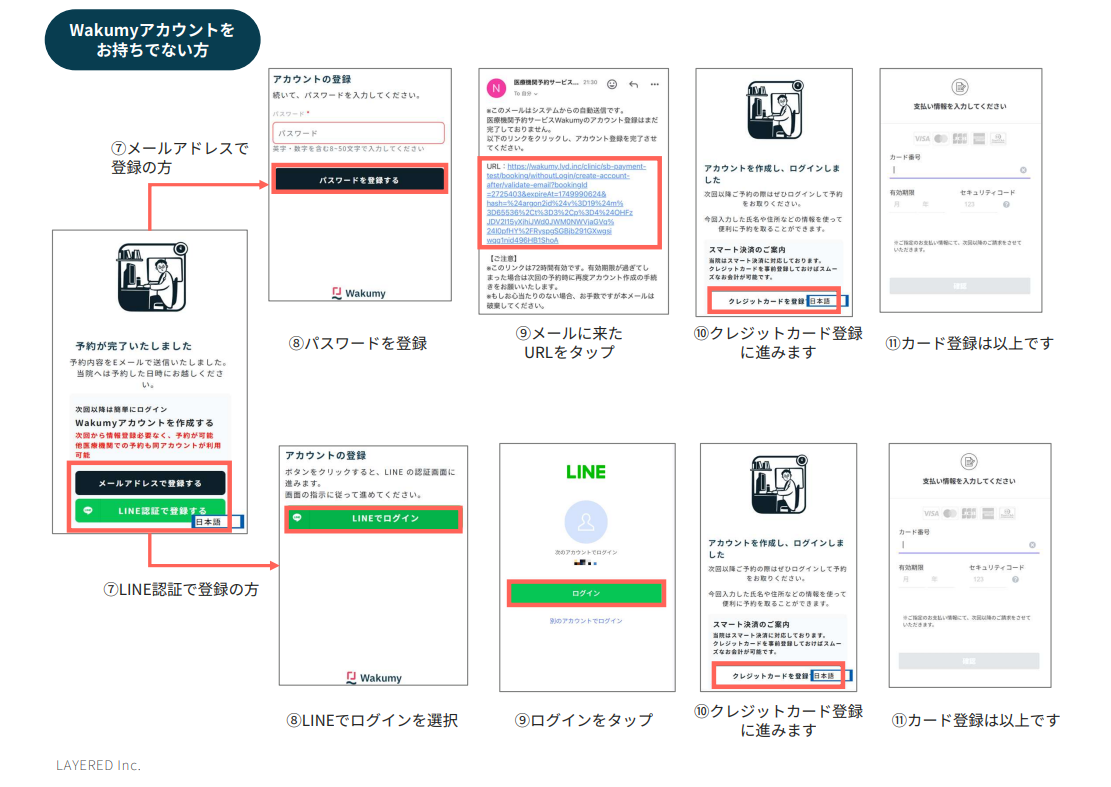
Task: Click the security code help icon in the lower form
Action: tap(1015, 579)
